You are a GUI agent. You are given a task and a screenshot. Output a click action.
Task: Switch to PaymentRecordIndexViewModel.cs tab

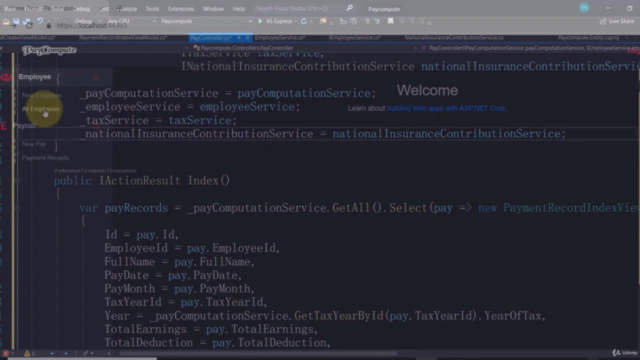123,38
